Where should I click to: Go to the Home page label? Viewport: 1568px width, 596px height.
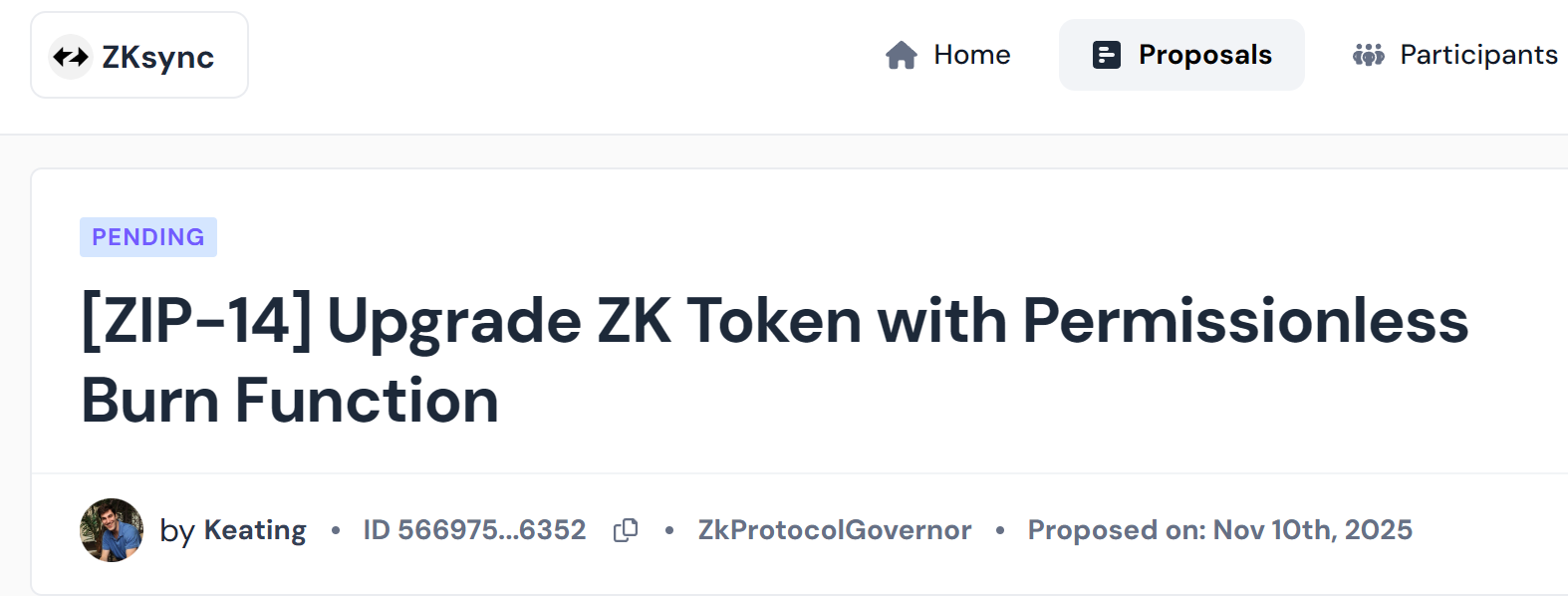[971, 55]
